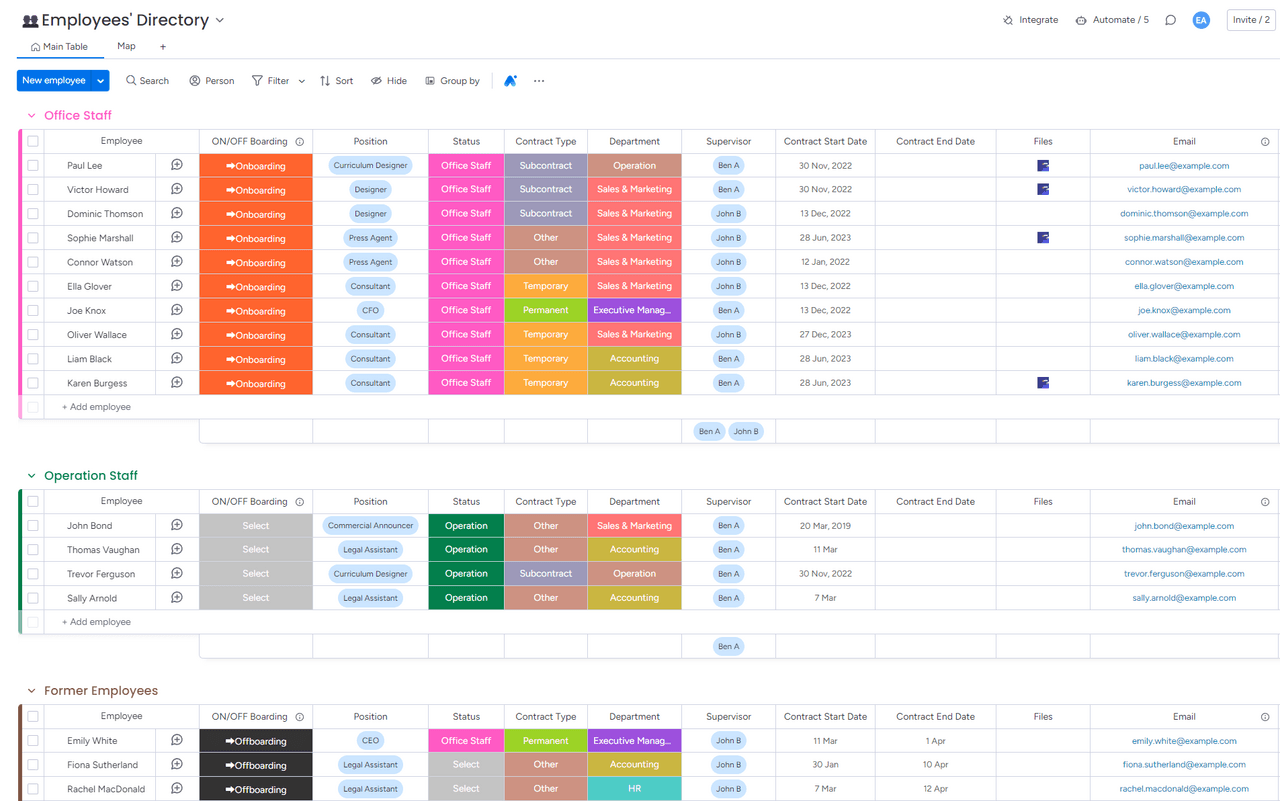The image size is (1280, 801).
Task: Tick the checkbox for Ella Glover
Action: tap(33, 286)
